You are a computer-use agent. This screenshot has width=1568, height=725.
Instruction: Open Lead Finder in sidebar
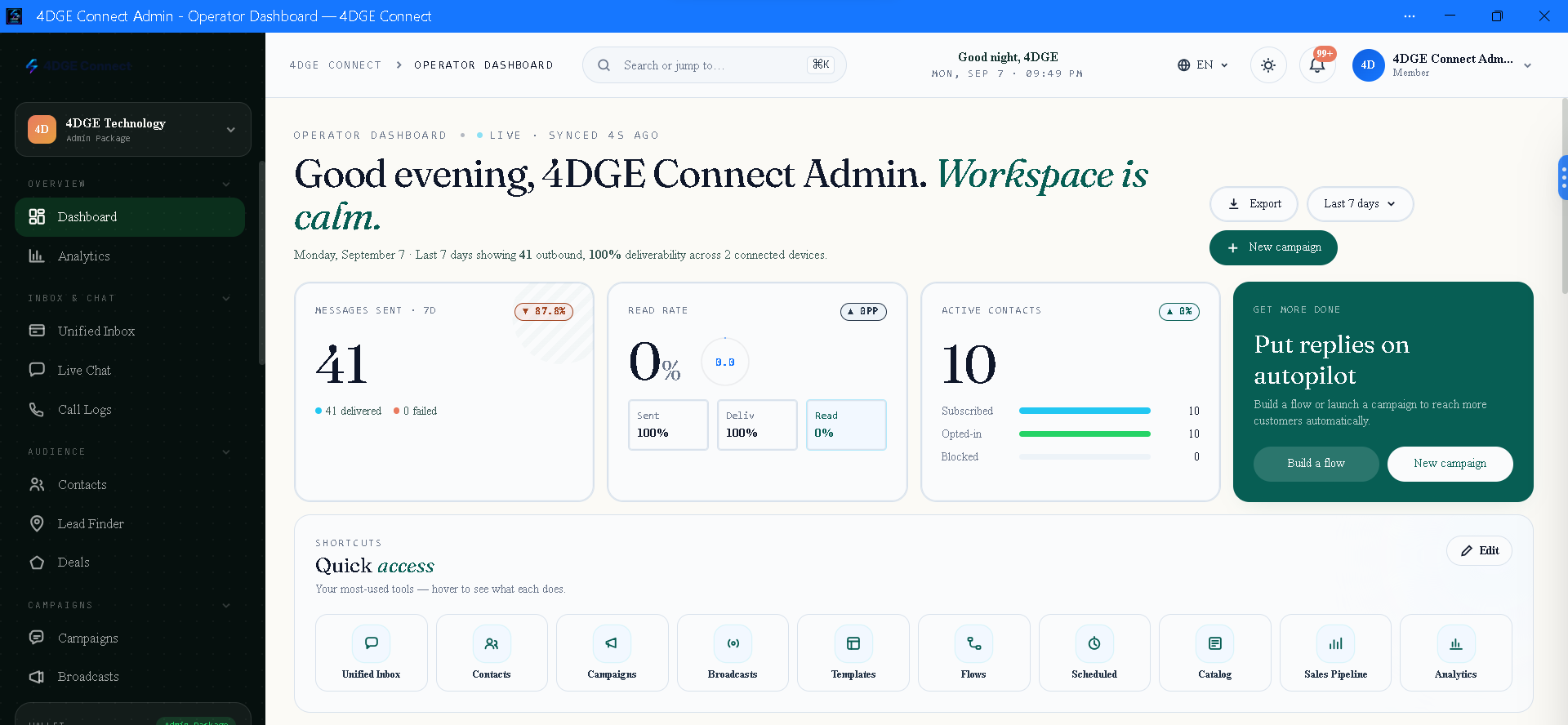pos(130,524)
